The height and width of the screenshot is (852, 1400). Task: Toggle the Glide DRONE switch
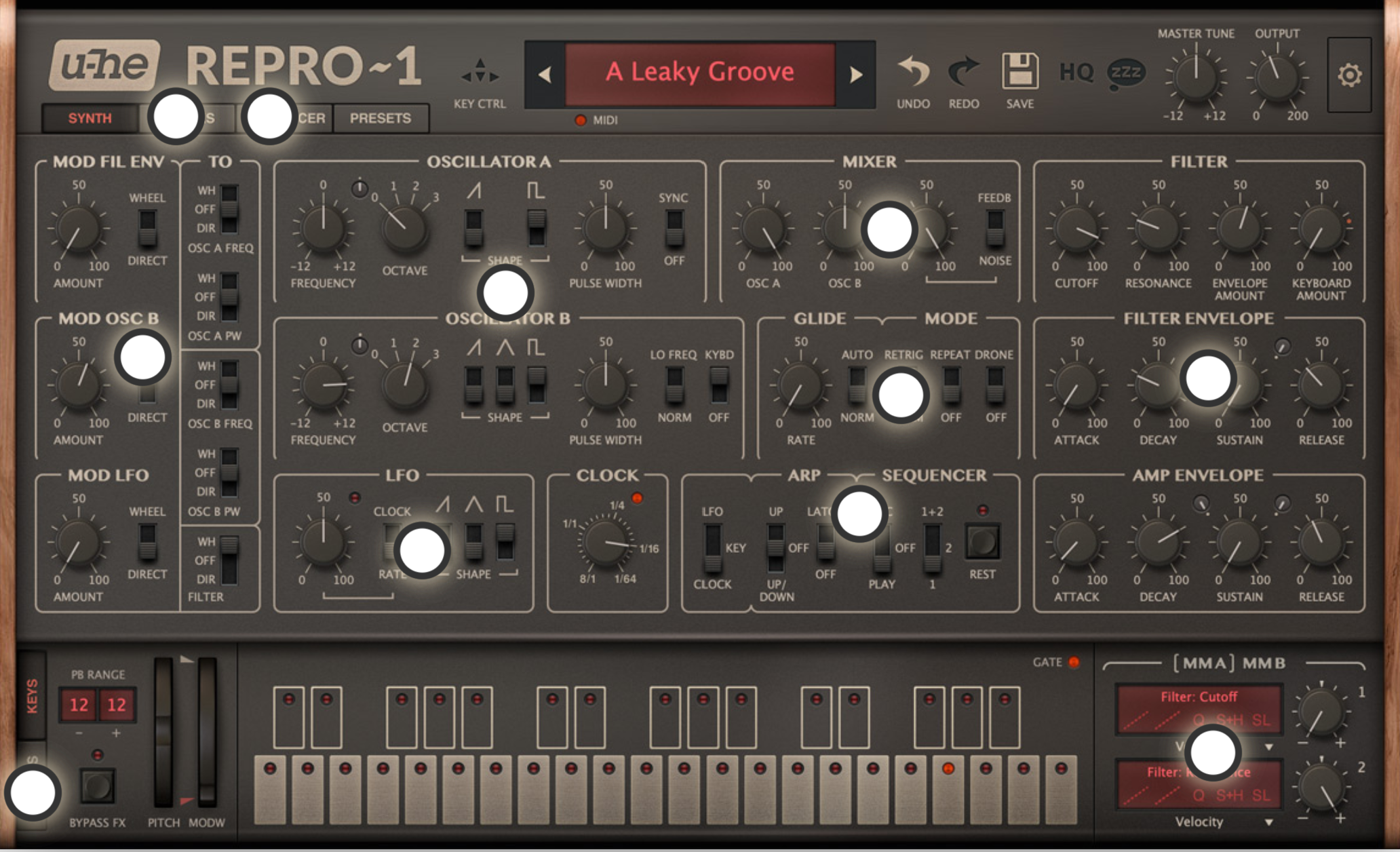tap(995, 385)
